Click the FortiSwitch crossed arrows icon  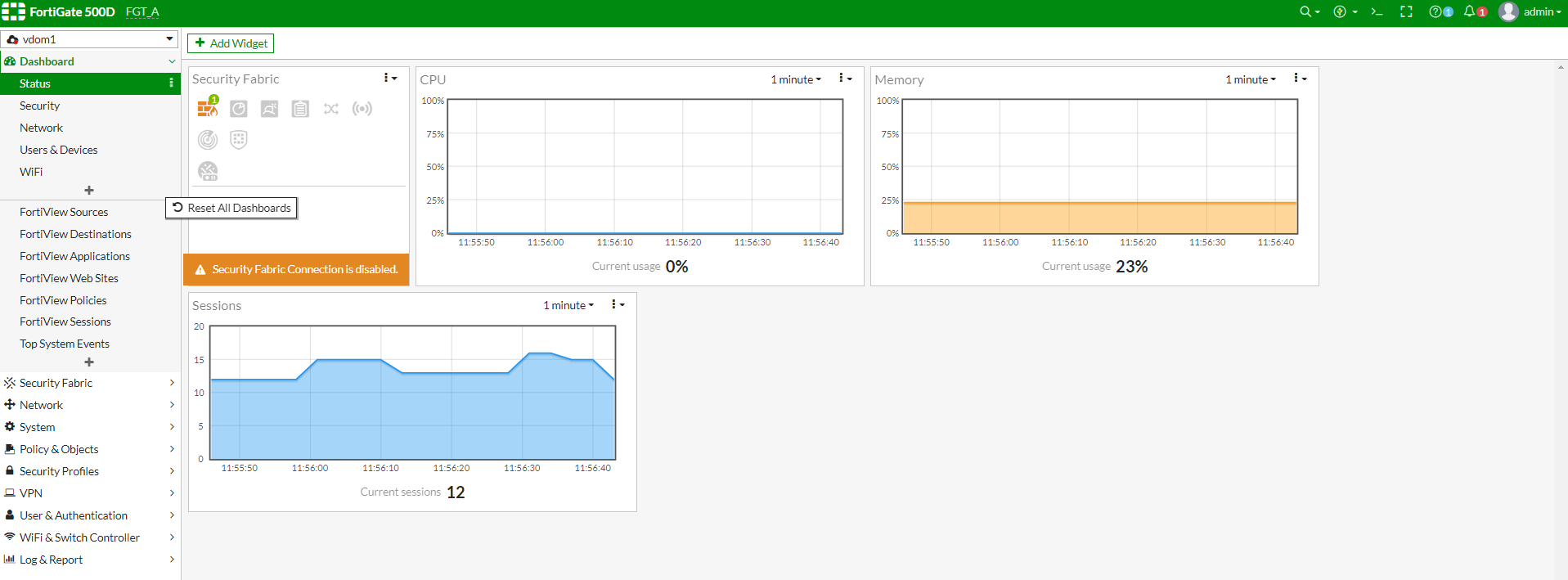tap(331, 109)
